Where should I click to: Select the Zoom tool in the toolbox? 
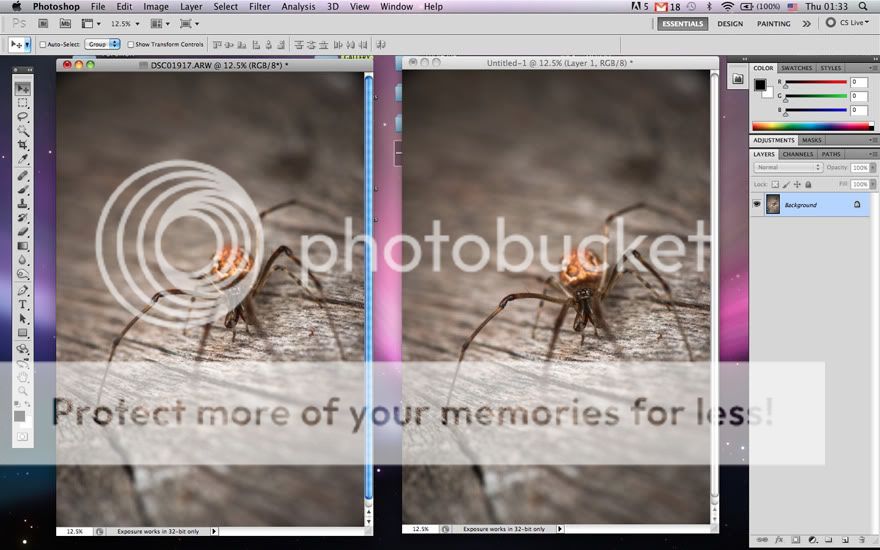click(x=22, y=391)
